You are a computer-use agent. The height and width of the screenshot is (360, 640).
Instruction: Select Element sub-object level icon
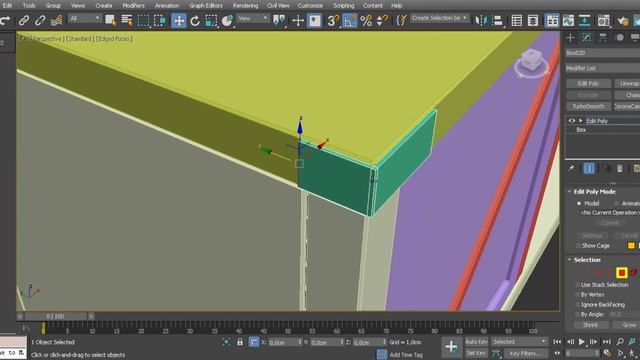[633, 272]
